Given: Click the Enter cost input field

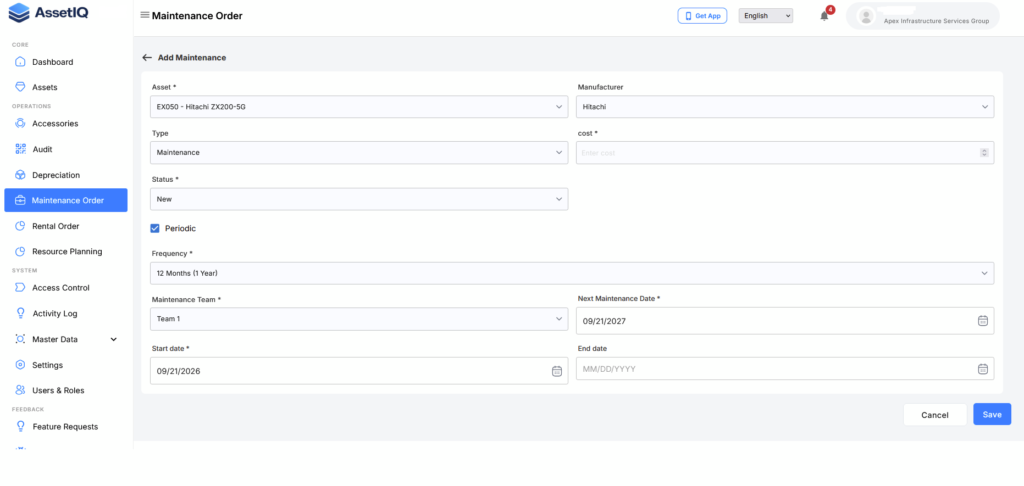Looking at the screenshot, I should [x=785, y=152].
